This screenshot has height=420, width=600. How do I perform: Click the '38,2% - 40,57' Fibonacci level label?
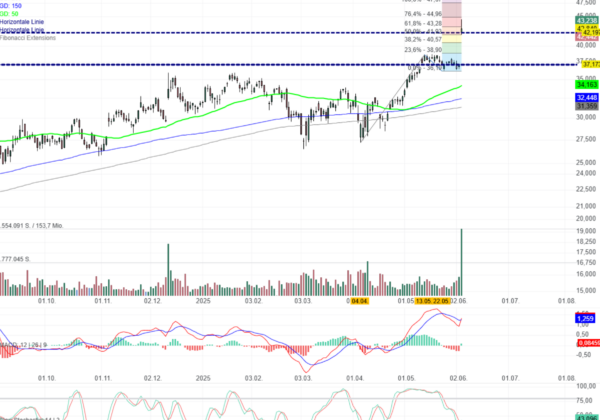coord(423,39)
